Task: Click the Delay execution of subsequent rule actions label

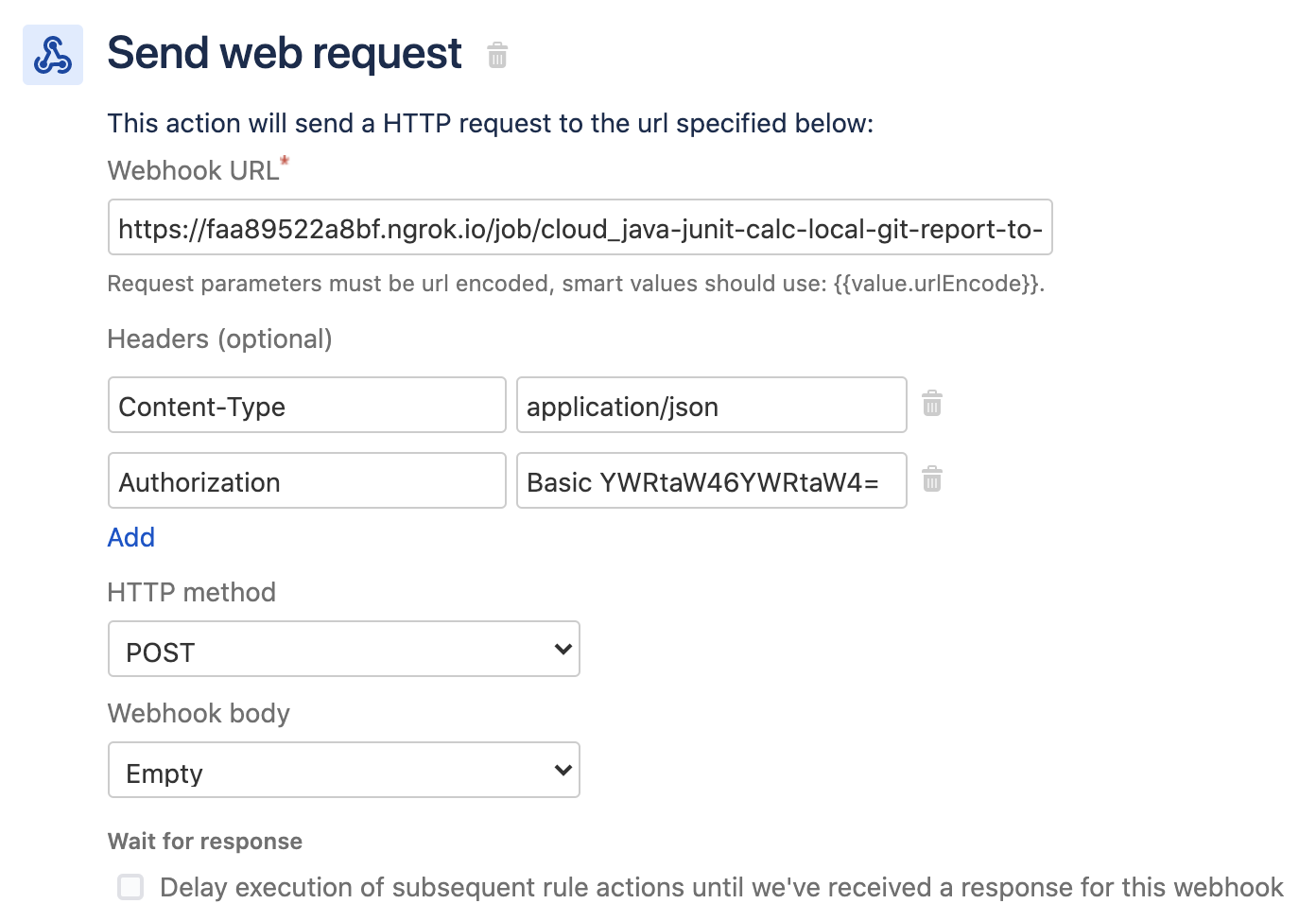Action: pos(721,887)
